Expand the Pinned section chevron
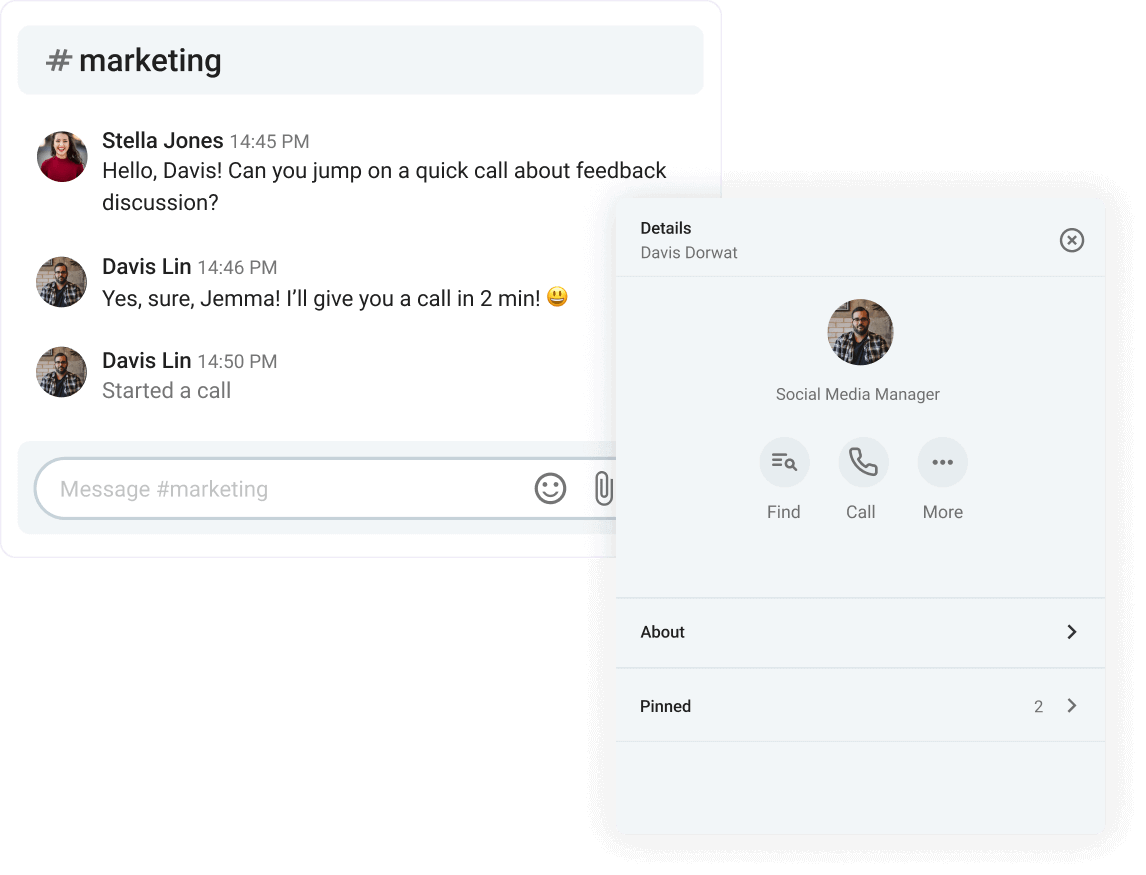 pos(1071,706)
